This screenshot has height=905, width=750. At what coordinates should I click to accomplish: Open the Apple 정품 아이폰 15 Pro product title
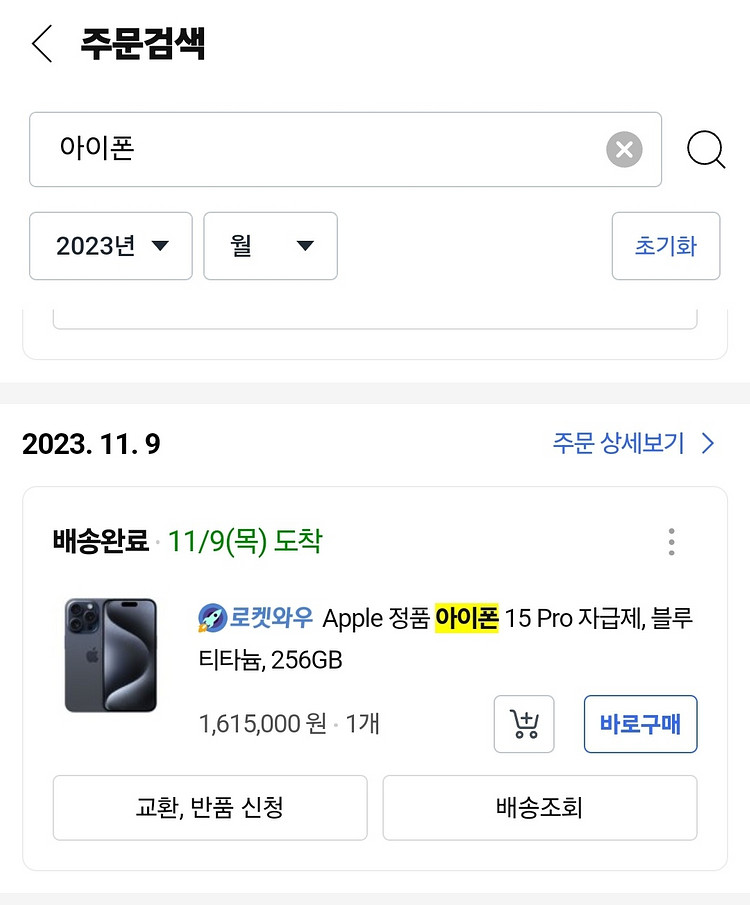click(x=445, y=638)
